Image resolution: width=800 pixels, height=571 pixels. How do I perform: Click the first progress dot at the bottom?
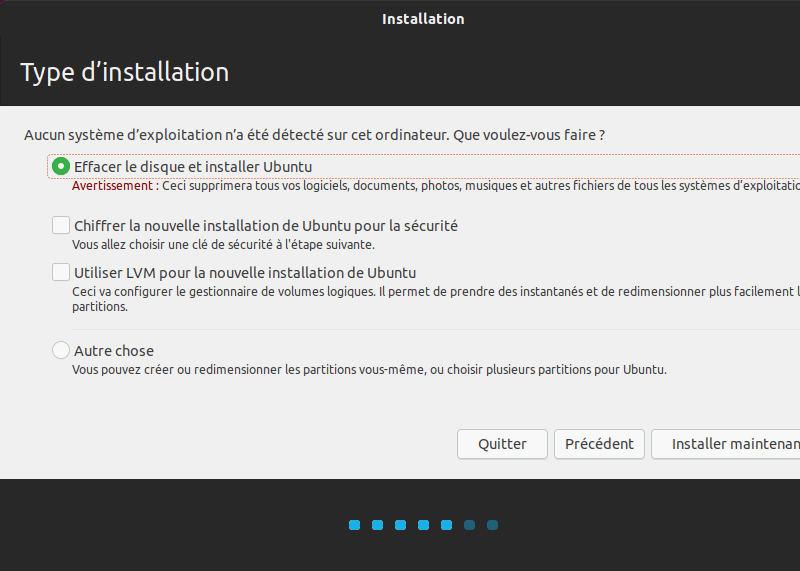point(354,525)
